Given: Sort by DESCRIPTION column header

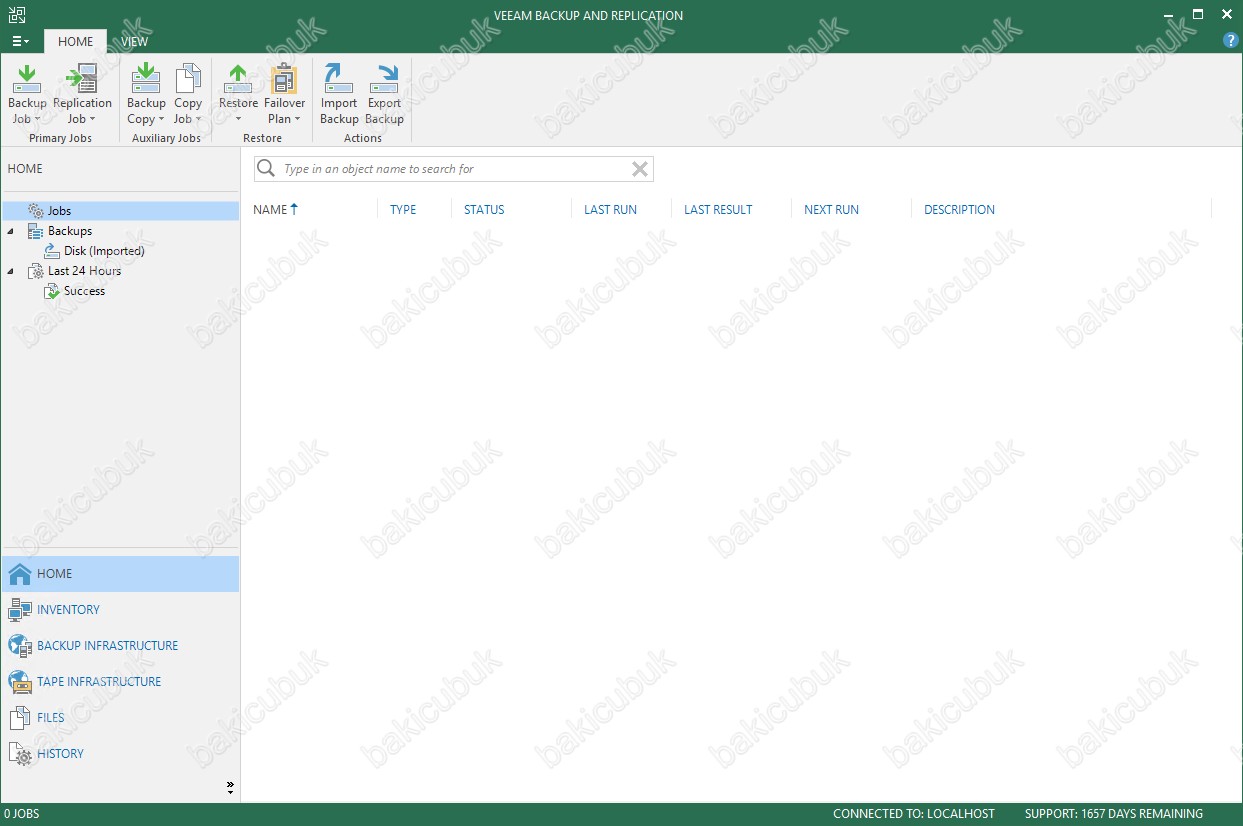Looking at the screenshot, I should coord(959,210).
